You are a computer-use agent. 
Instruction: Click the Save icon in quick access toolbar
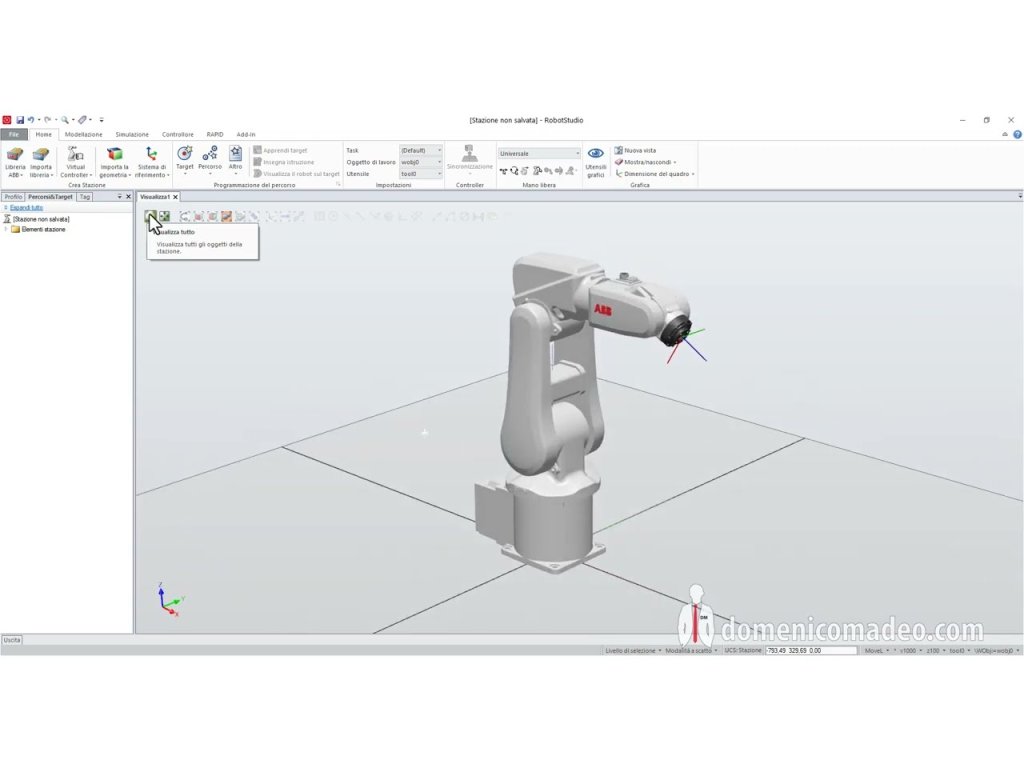[20, 120]
